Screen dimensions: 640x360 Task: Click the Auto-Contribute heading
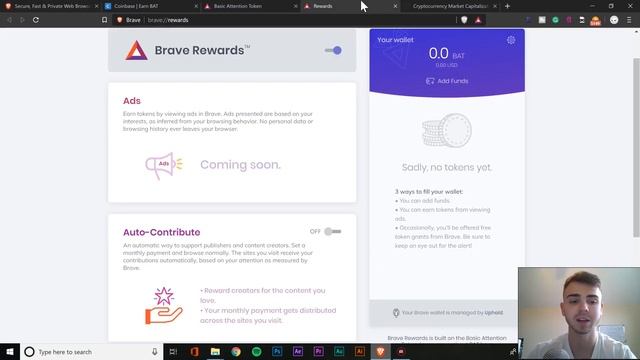click(162, 232)
